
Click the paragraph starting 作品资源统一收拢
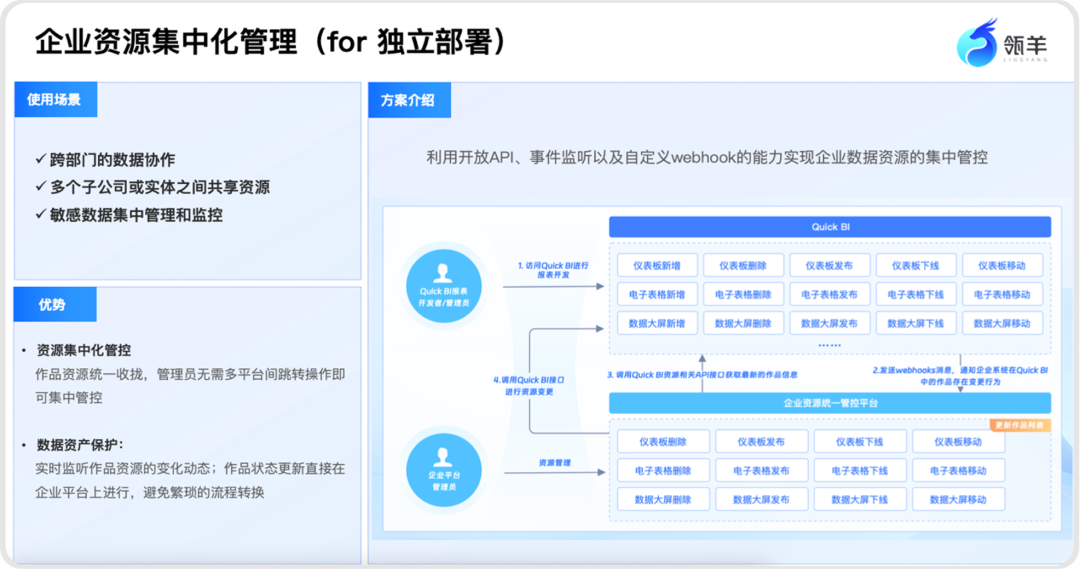pyautogui.click(x=190, y=386)
